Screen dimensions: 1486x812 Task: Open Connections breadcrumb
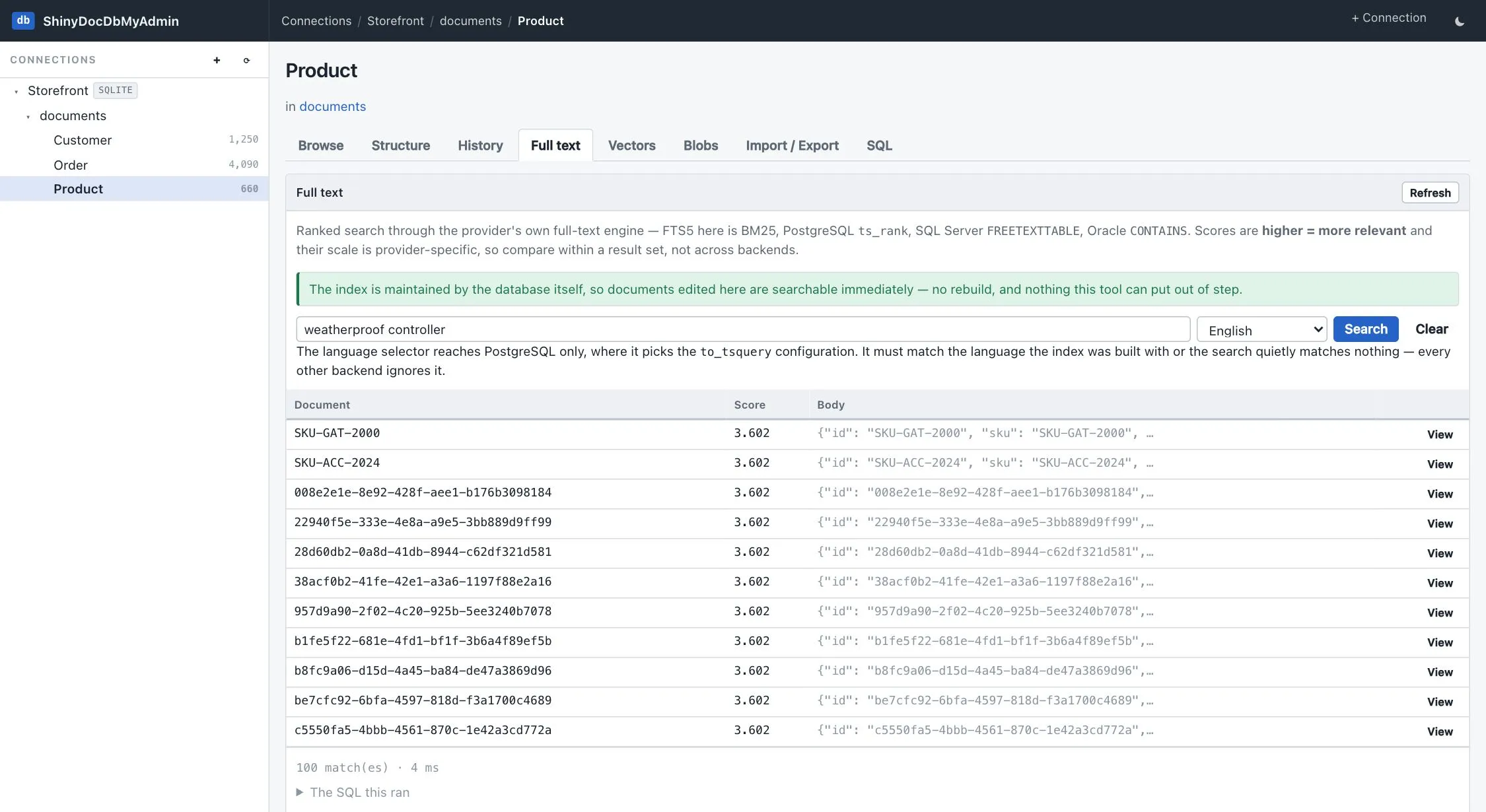tap(316, 21)
